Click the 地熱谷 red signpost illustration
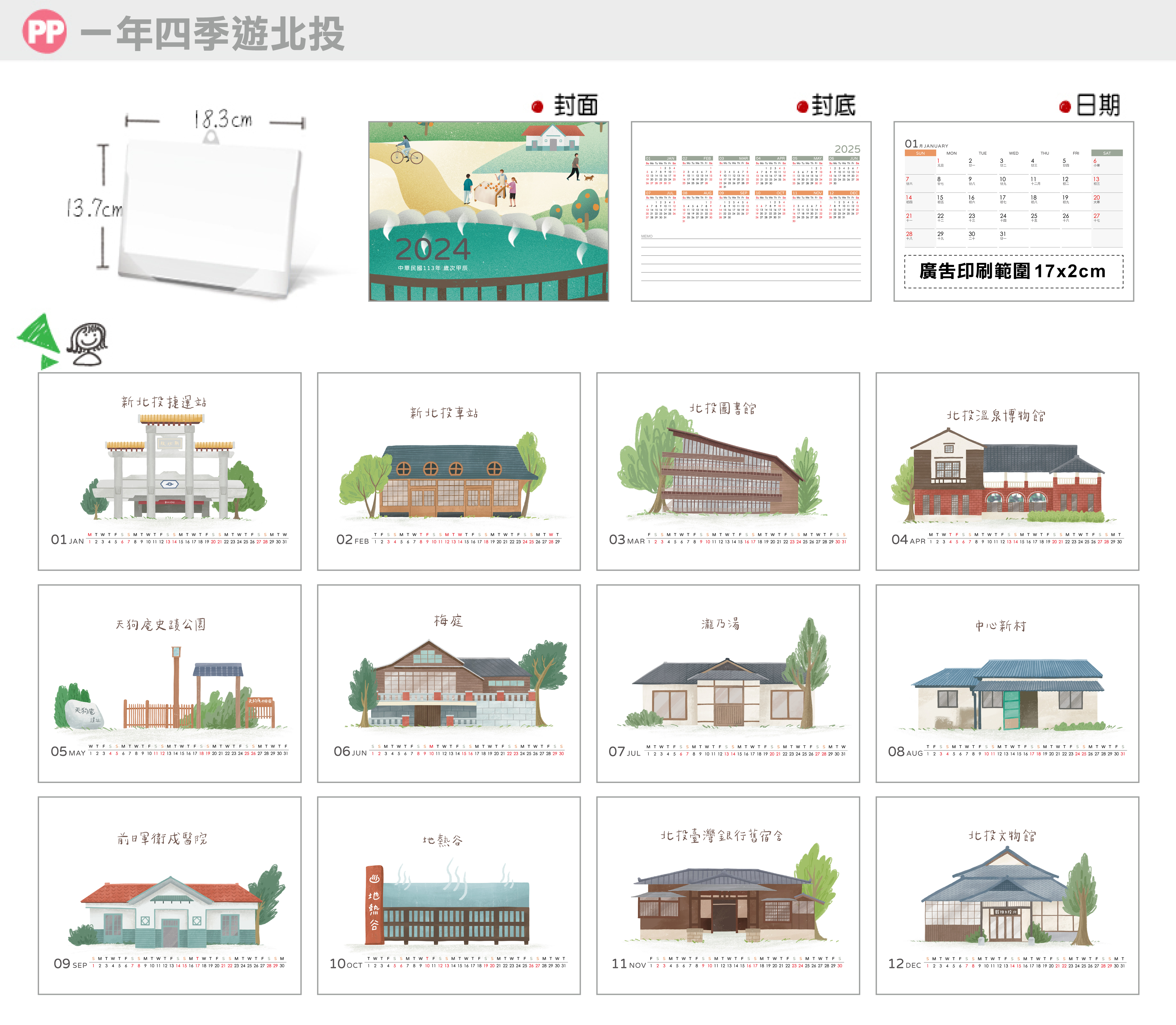Image resolution: width=1176 pixels, height=1025 pixels. 374,904
